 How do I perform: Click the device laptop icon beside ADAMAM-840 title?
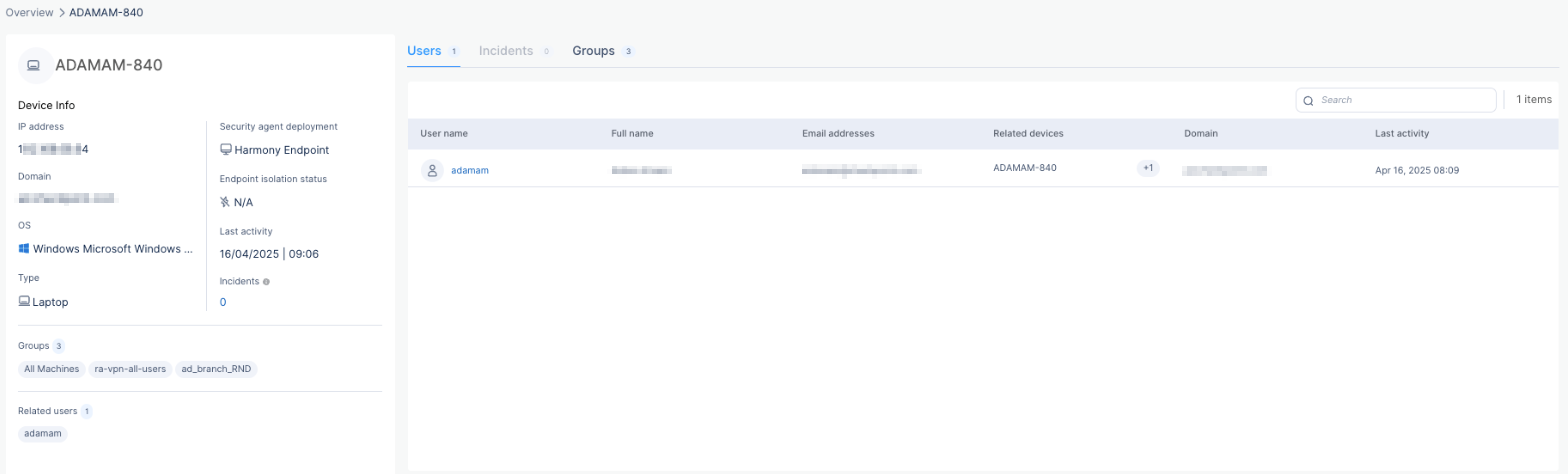[x=35, y=65]
